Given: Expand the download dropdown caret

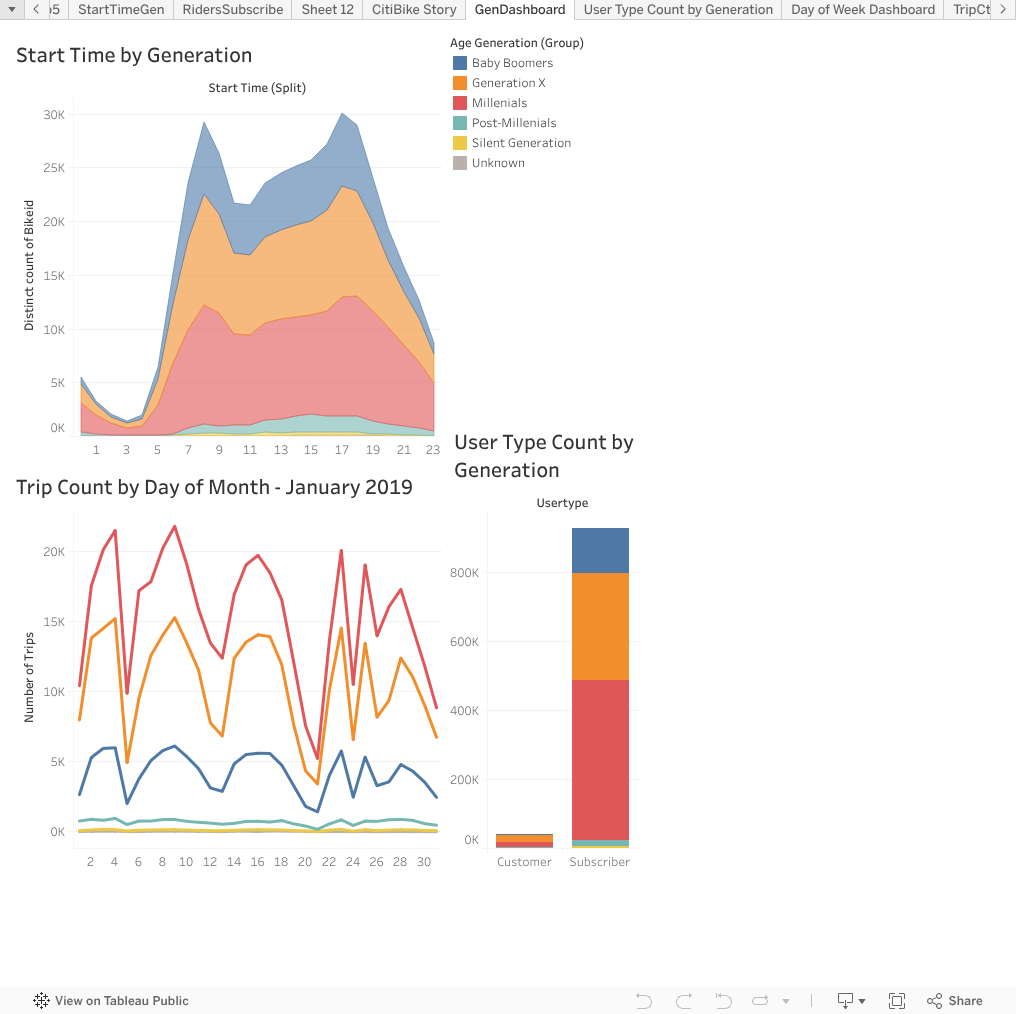Looking at the screenshot, I should click(862, 1001).
